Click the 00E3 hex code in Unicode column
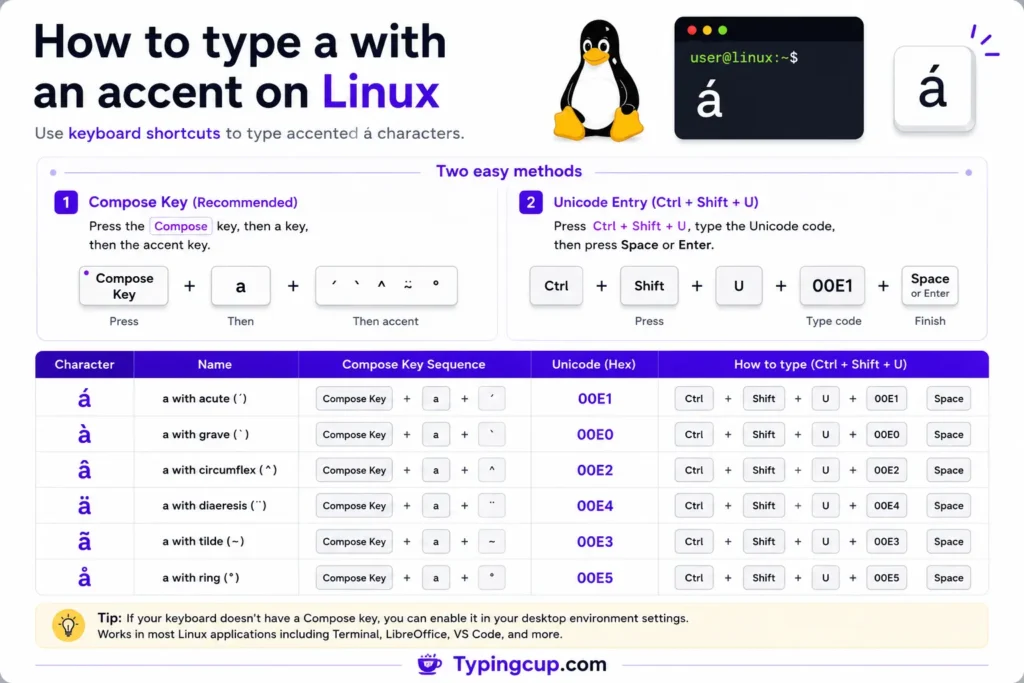 point(595,542)
